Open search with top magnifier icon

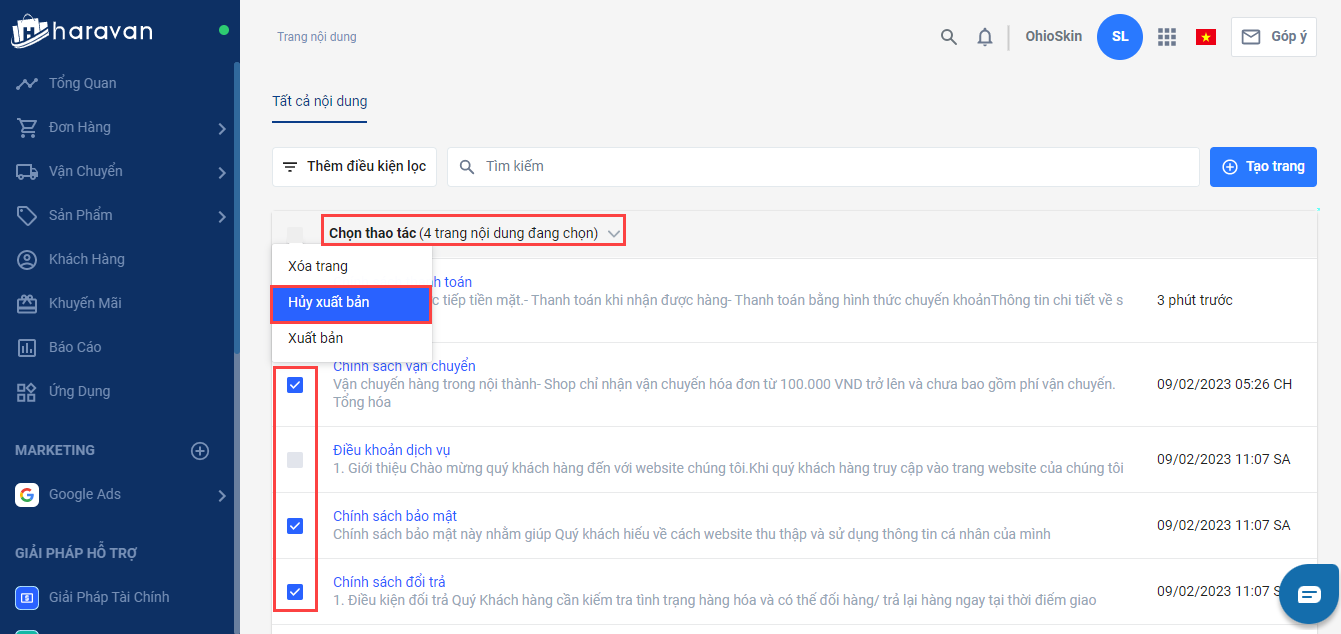(949, 37)
